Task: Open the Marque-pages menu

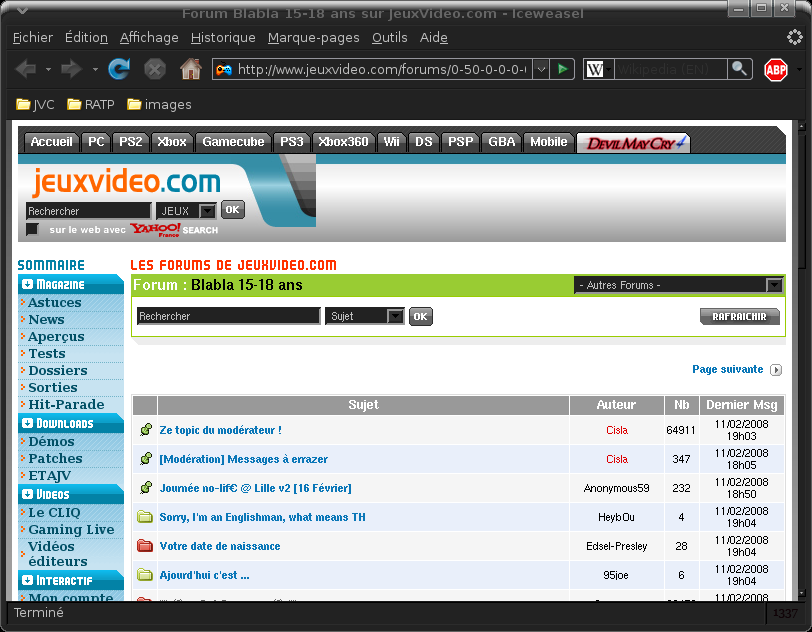Action: click(x=313, y=38)
